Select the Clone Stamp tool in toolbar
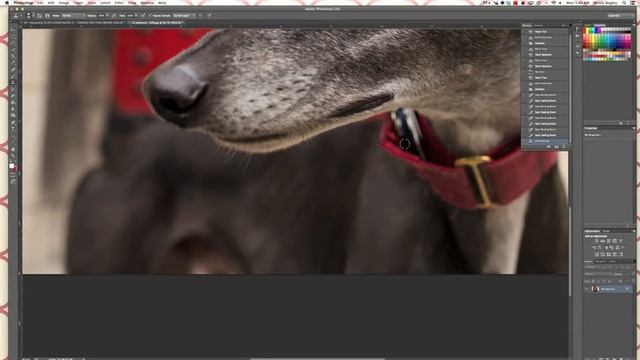The width and height of the screenshot is (640, 360). 13,82
